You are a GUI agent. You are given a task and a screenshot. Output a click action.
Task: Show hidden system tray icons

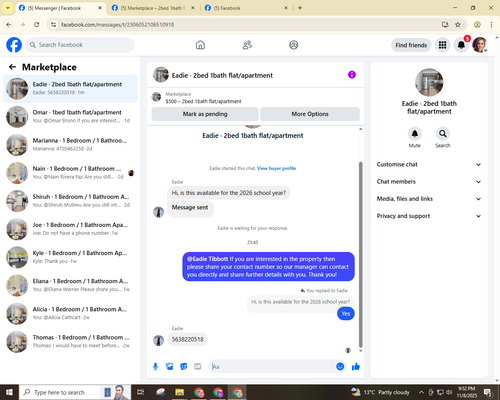click(x=421, y=392)
